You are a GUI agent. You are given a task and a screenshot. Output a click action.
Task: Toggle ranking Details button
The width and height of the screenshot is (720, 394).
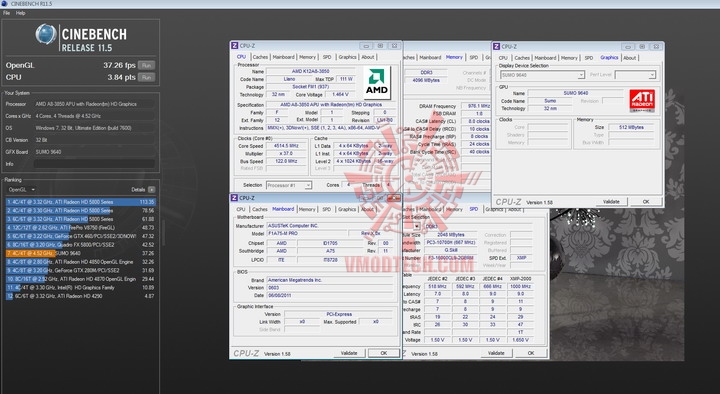152,190
